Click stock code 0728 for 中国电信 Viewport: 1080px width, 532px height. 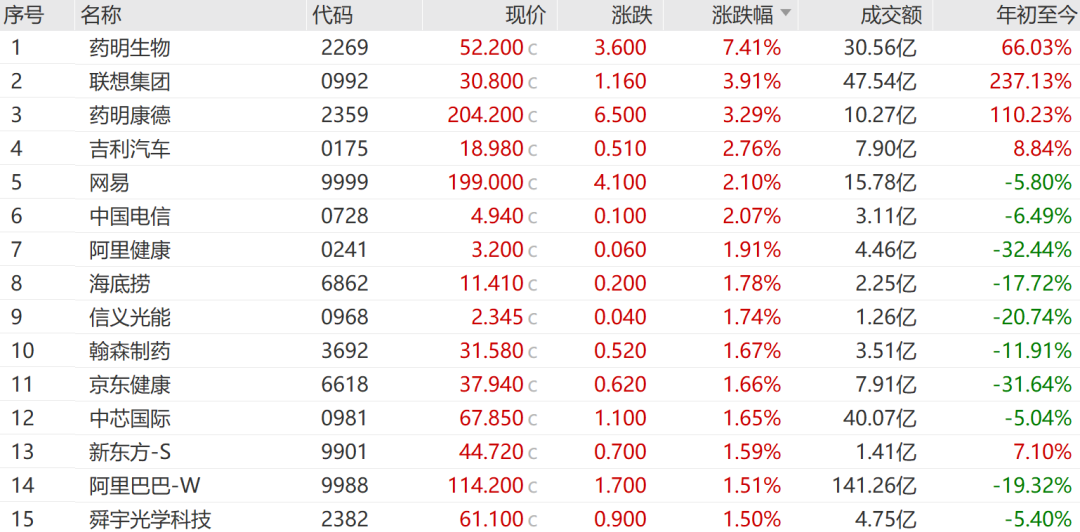click(x=344, y=216)
